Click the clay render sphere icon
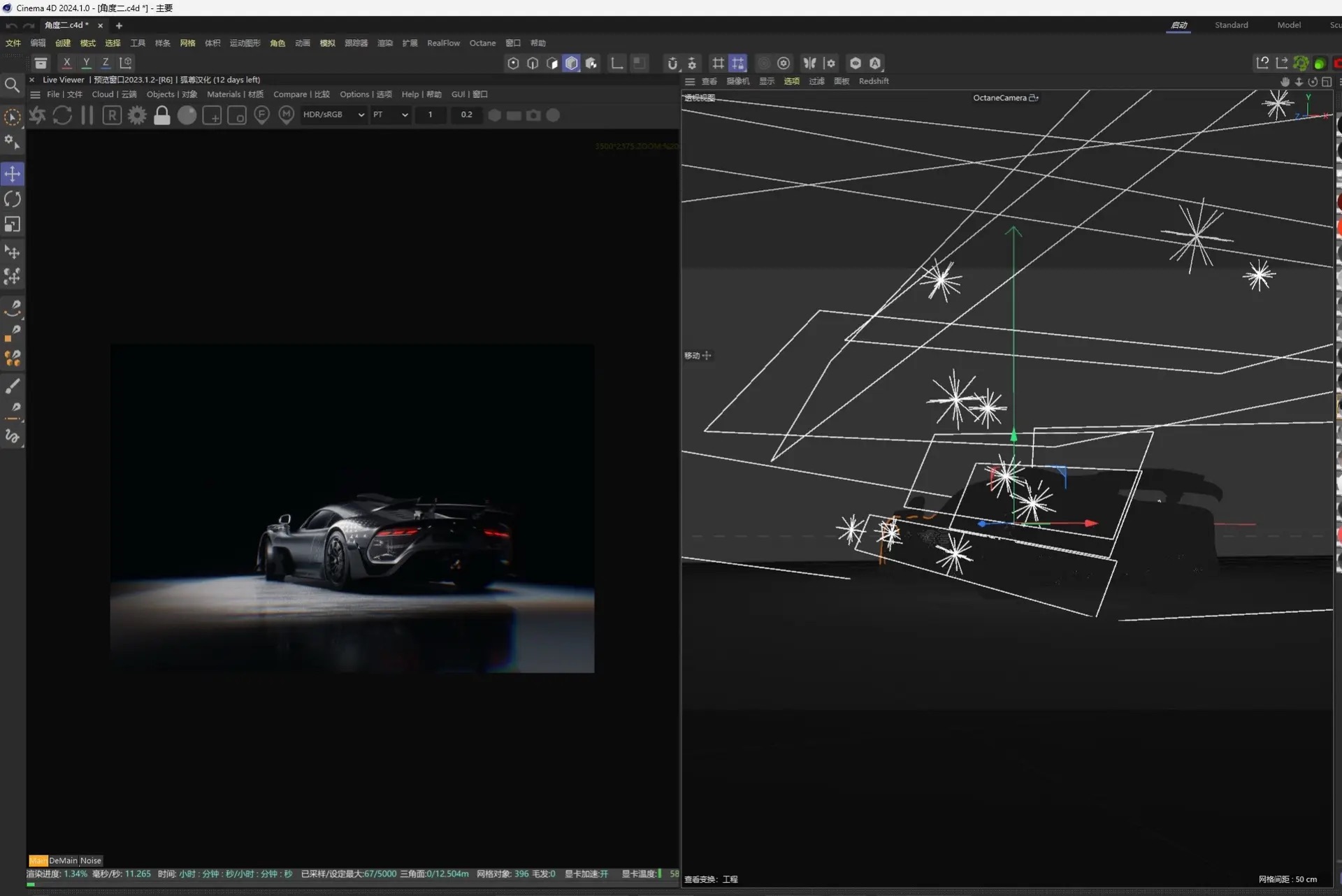The height and width of the screenshot is (896, 1342). (x=187, y=115)
